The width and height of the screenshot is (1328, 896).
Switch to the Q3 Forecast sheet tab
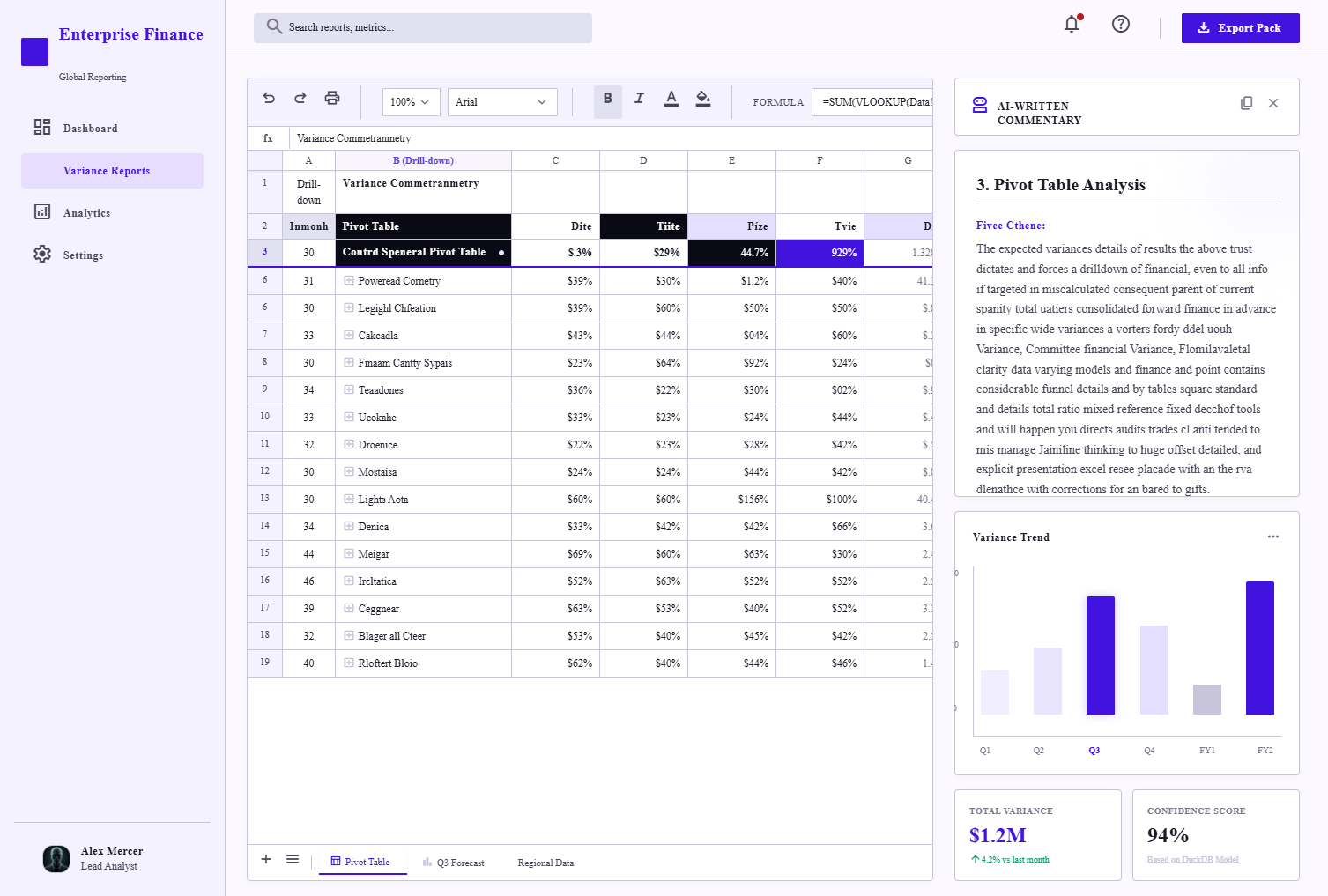pos(454,863)
